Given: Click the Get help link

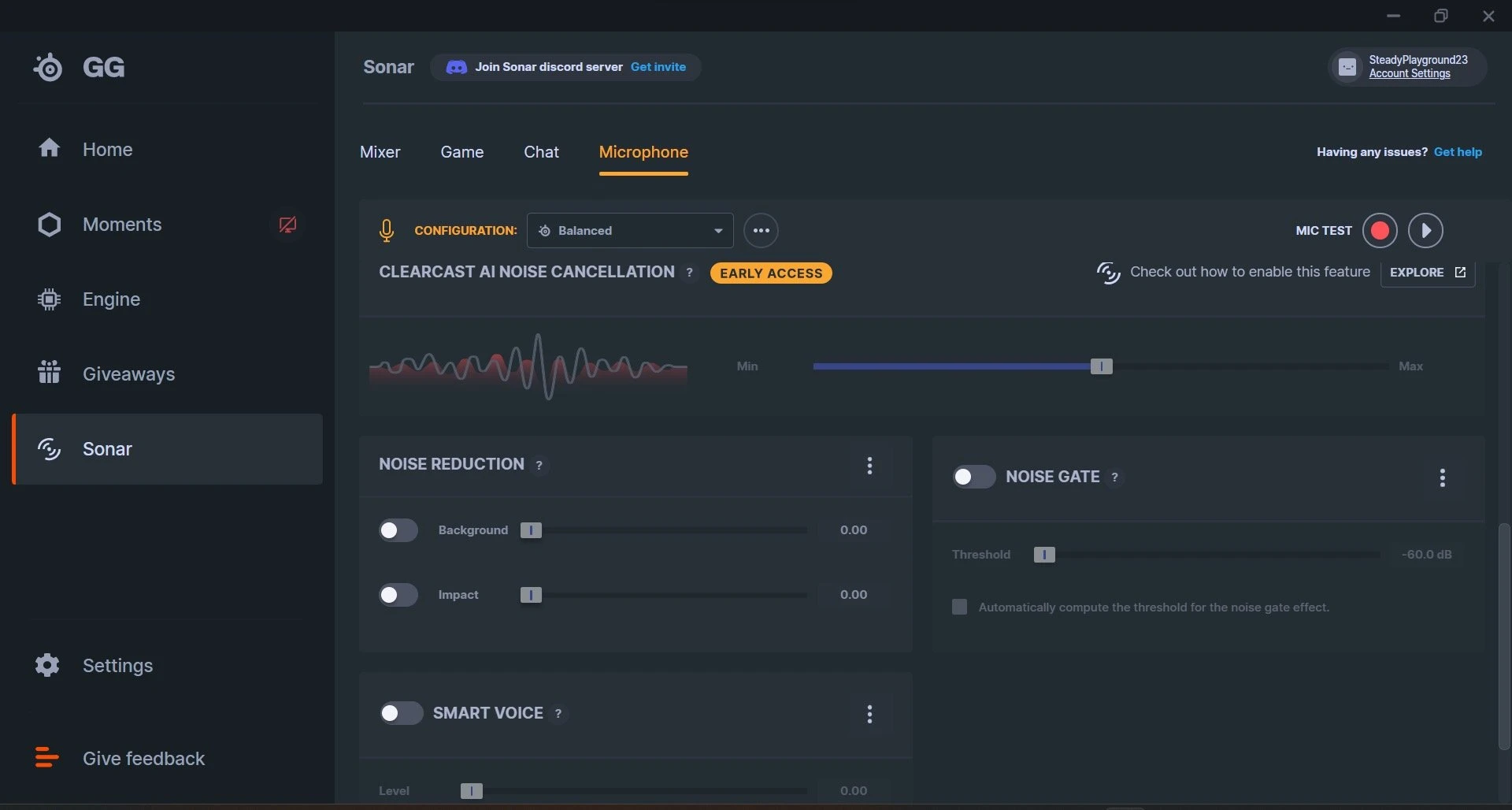Looking at the screenshot, I should coord(1458,152).
